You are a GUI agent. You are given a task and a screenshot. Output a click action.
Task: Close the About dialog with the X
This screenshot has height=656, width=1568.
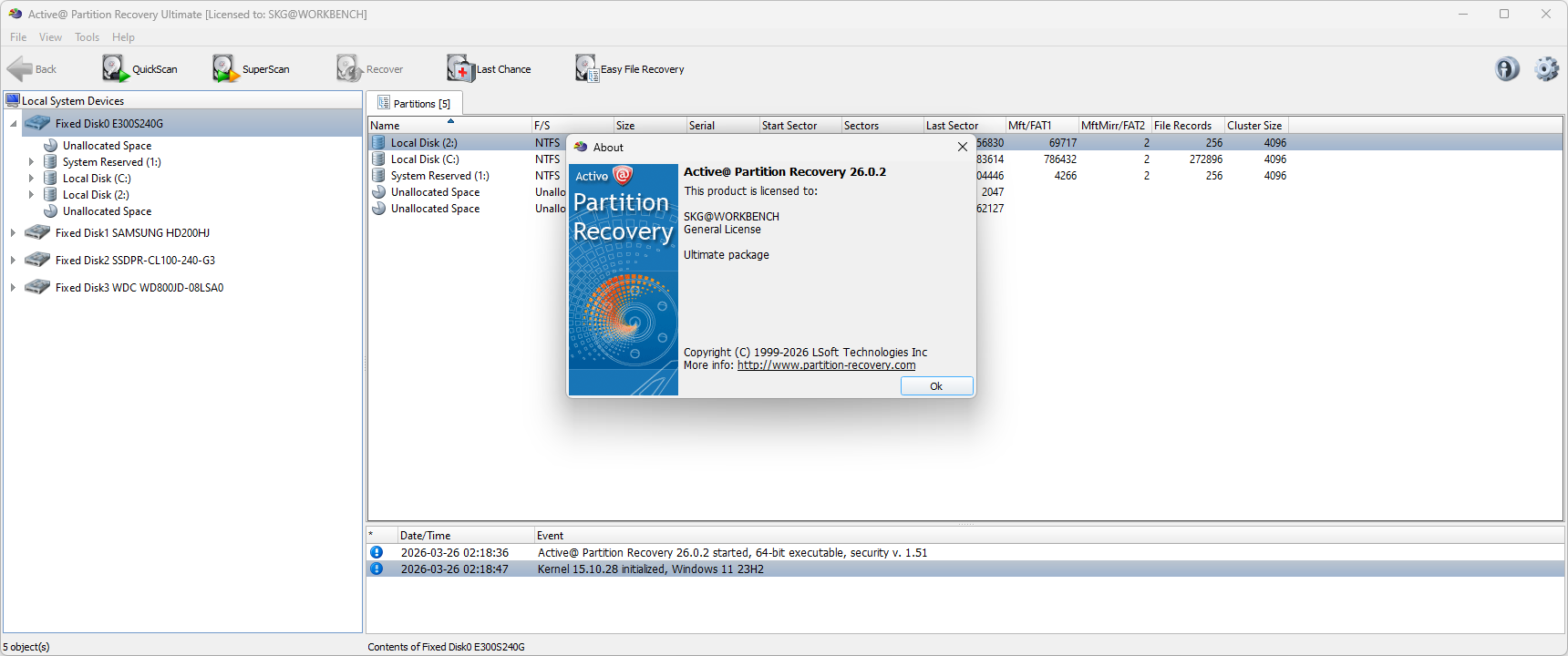pos(962,147)
